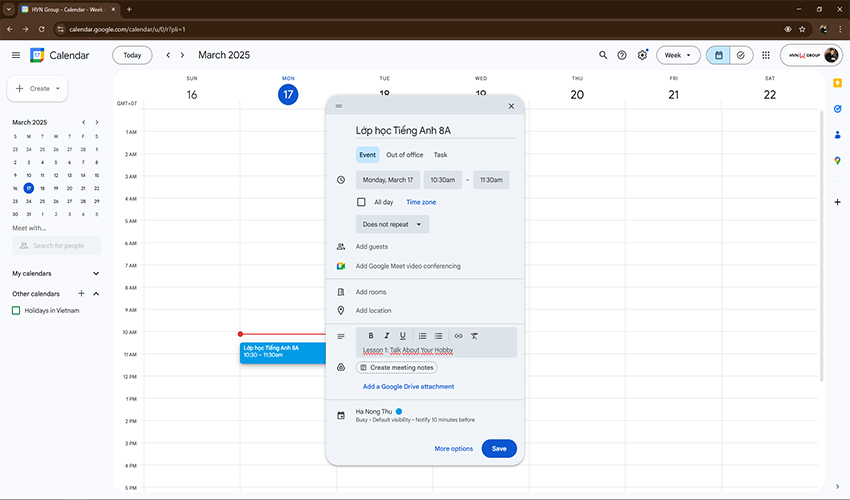Select the Lớp học Tiếng Anh 8A event block
Screen dimensions: 850x500
tap(283, 353)
